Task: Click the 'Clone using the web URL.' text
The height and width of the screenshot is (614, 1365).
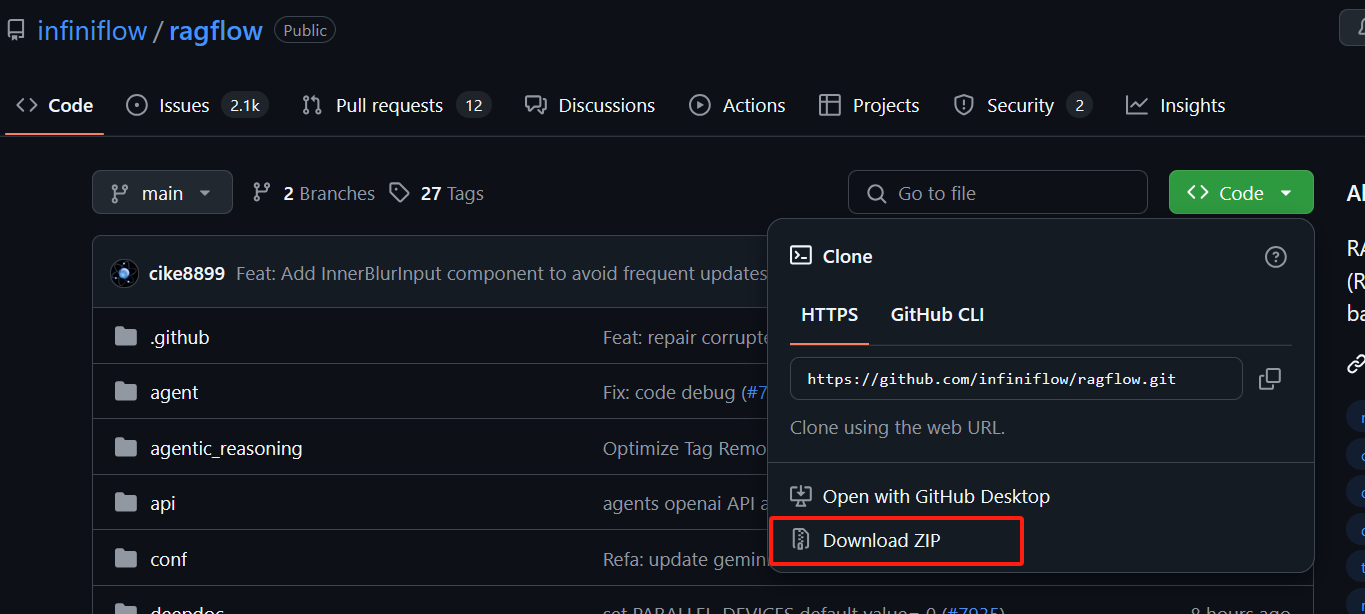Action: click(897, 427)
